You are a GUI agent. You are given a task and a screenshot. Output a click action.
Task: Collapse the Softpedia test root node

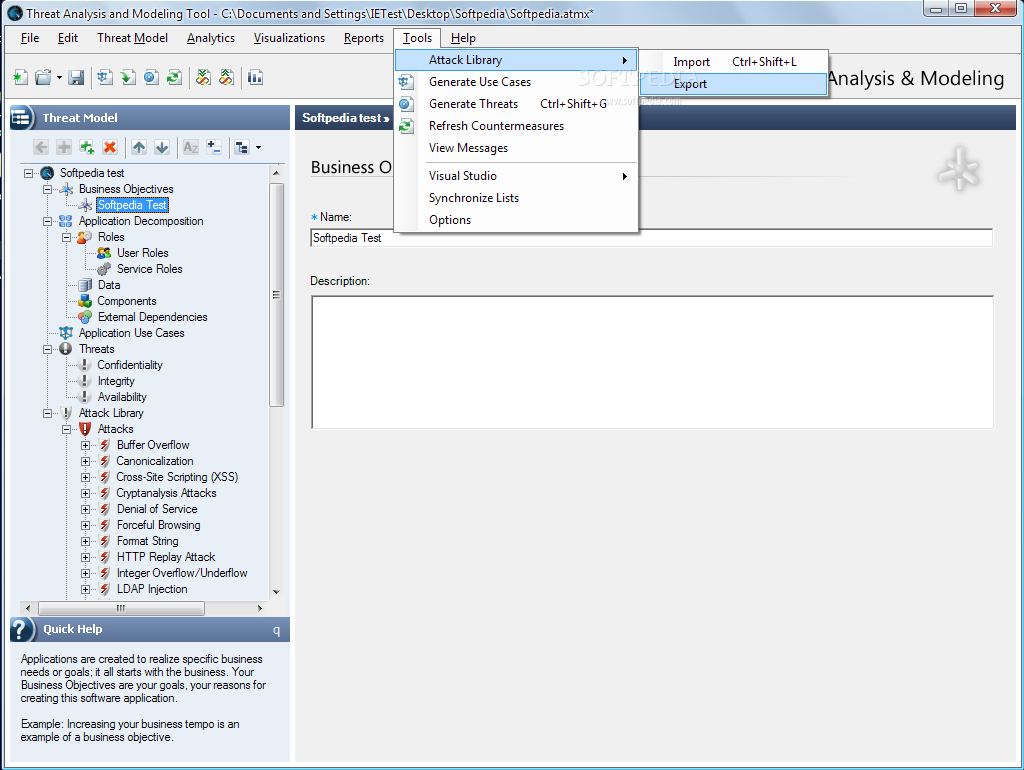(28, 173)
